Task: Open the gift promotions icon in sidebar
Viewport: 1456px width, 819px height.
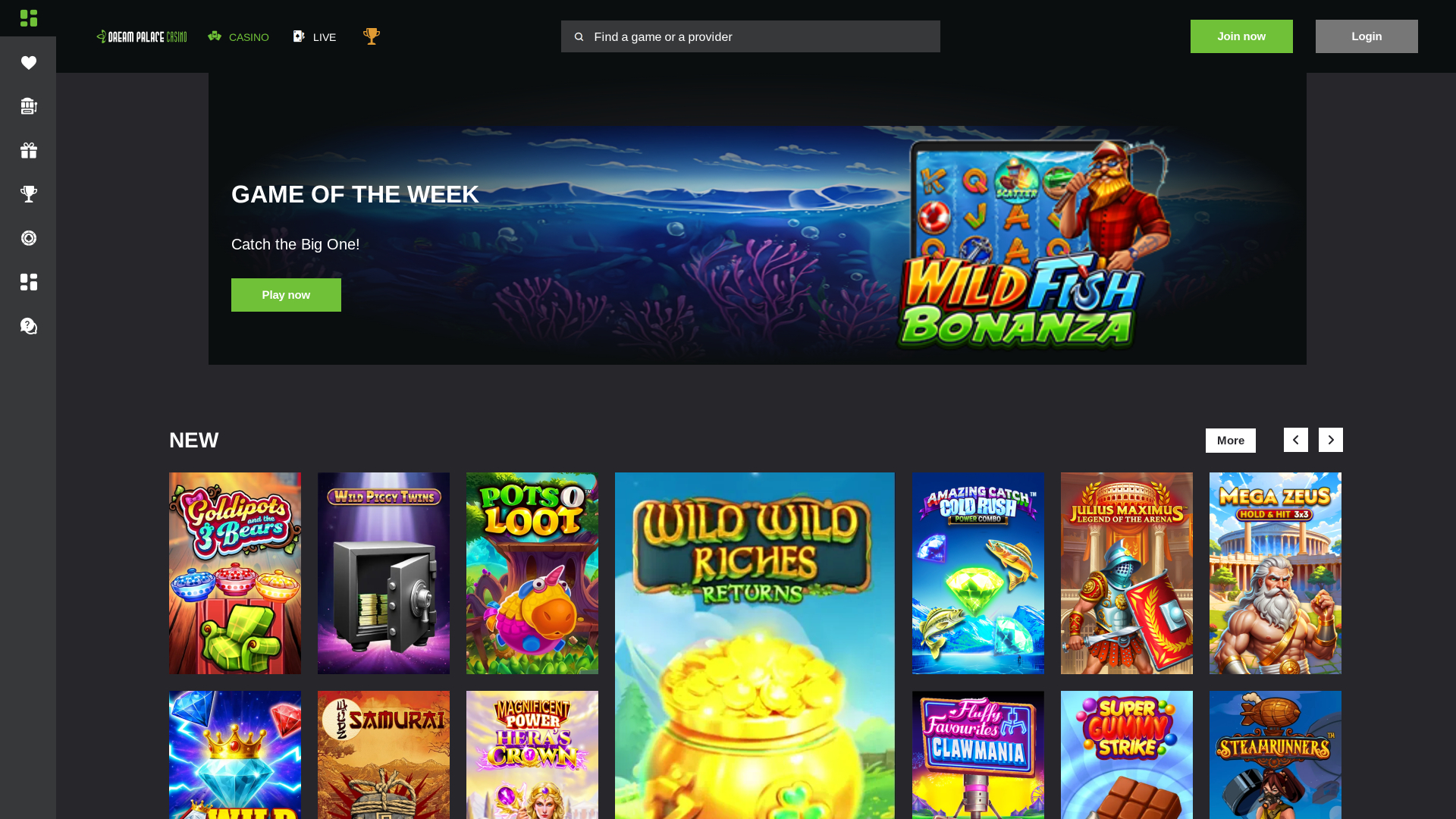Action: [x=29, y=150]
